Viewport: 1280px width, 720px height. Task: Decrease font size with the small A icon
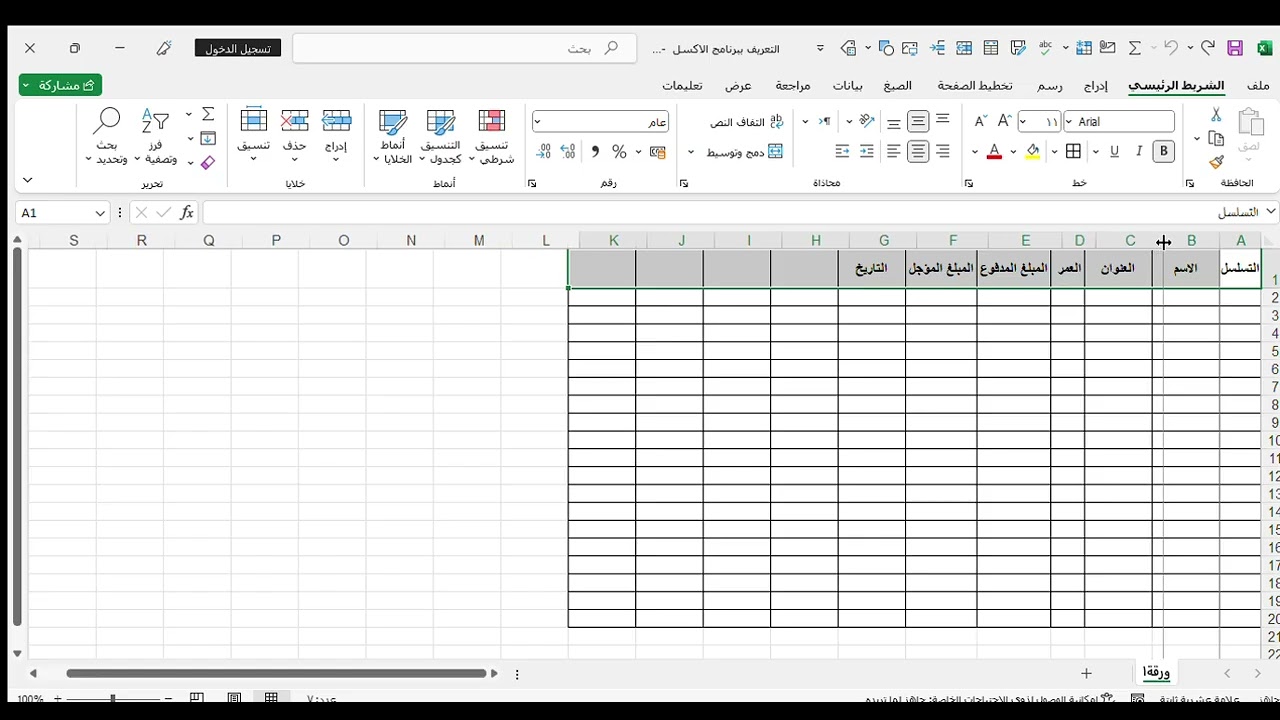[x=980, y=121]
